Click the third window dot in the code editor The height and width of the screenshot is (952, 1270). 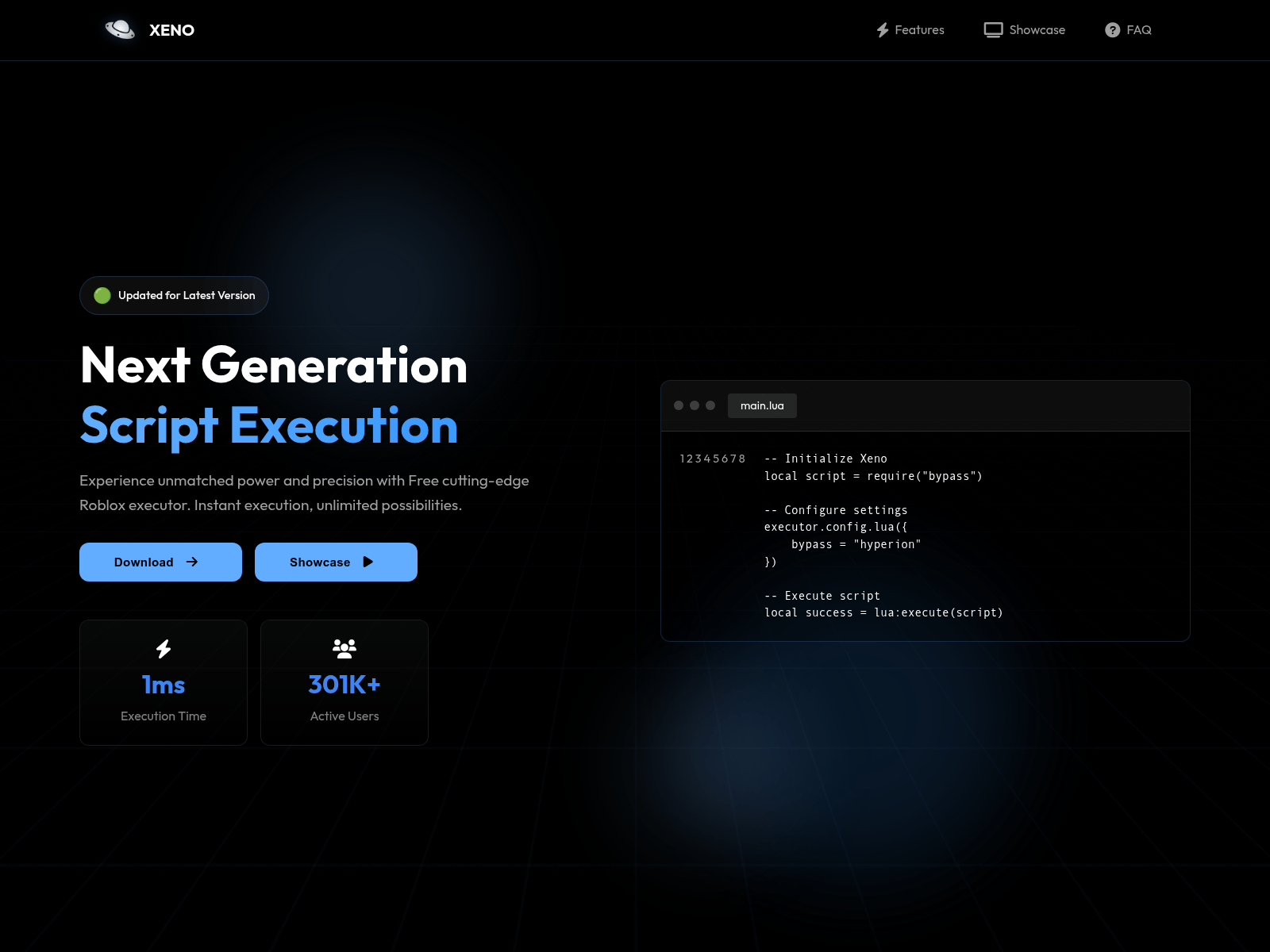[710, 405]
